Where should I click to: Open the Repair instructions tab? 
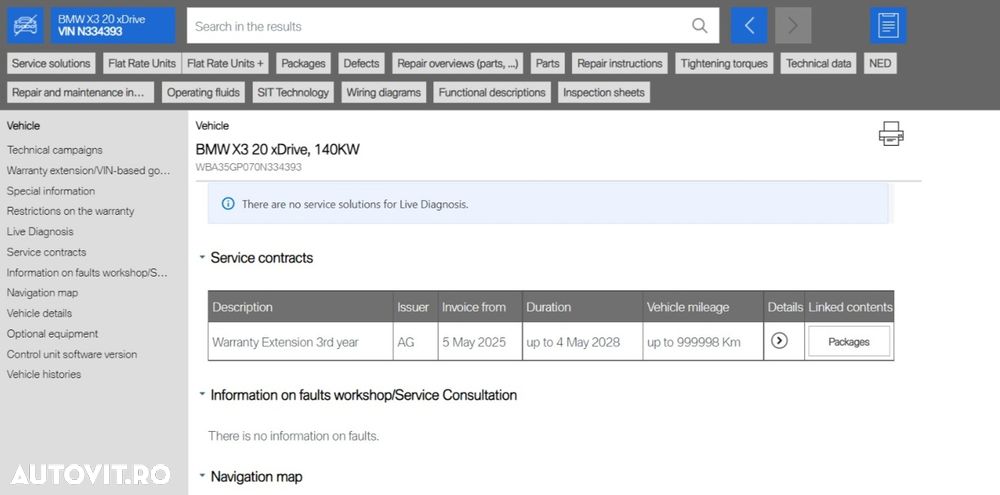[620, 63]
